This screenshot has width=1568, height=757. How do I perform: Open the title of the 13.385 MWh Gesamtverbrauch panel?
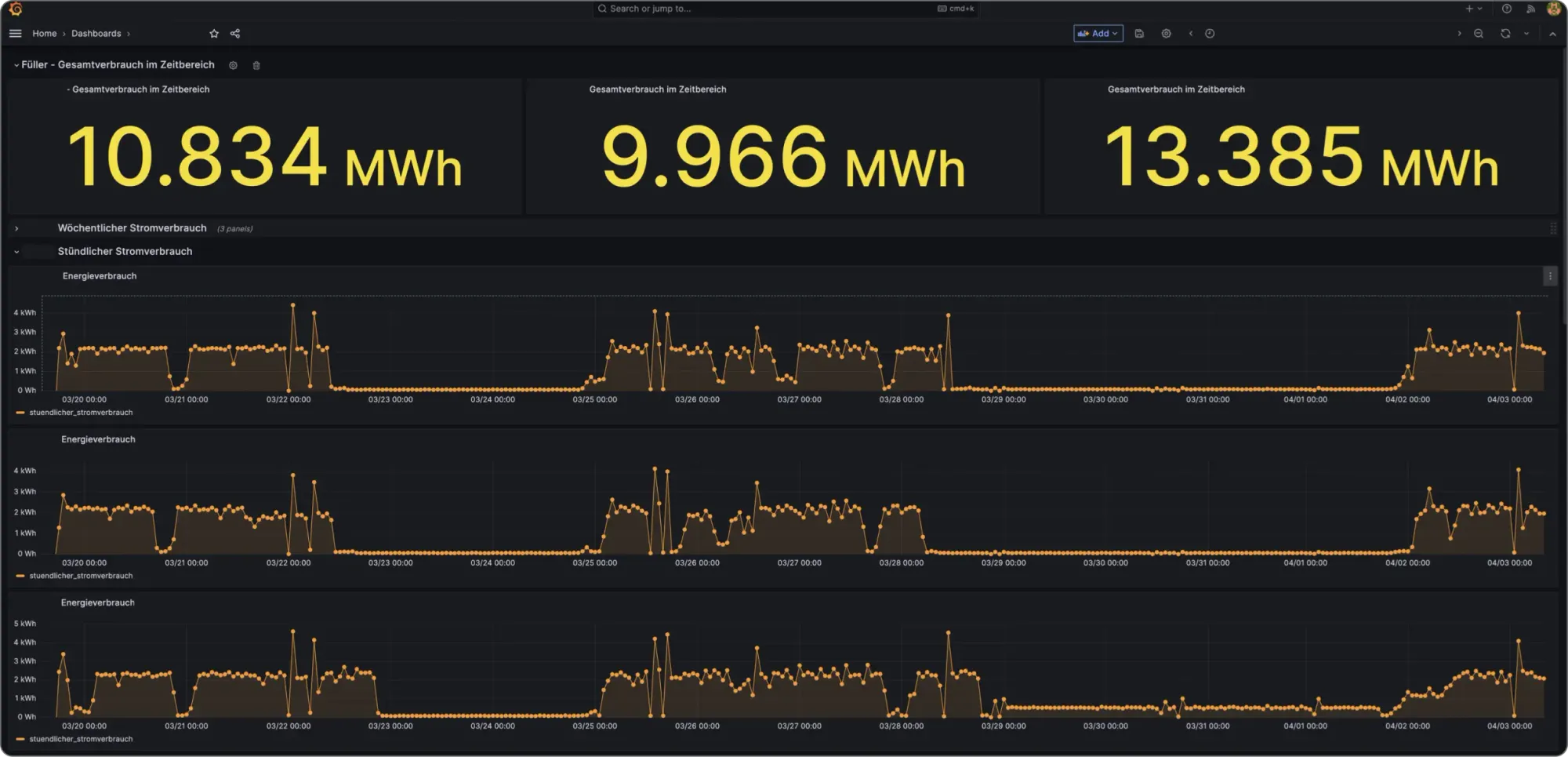pos(1176,89)
